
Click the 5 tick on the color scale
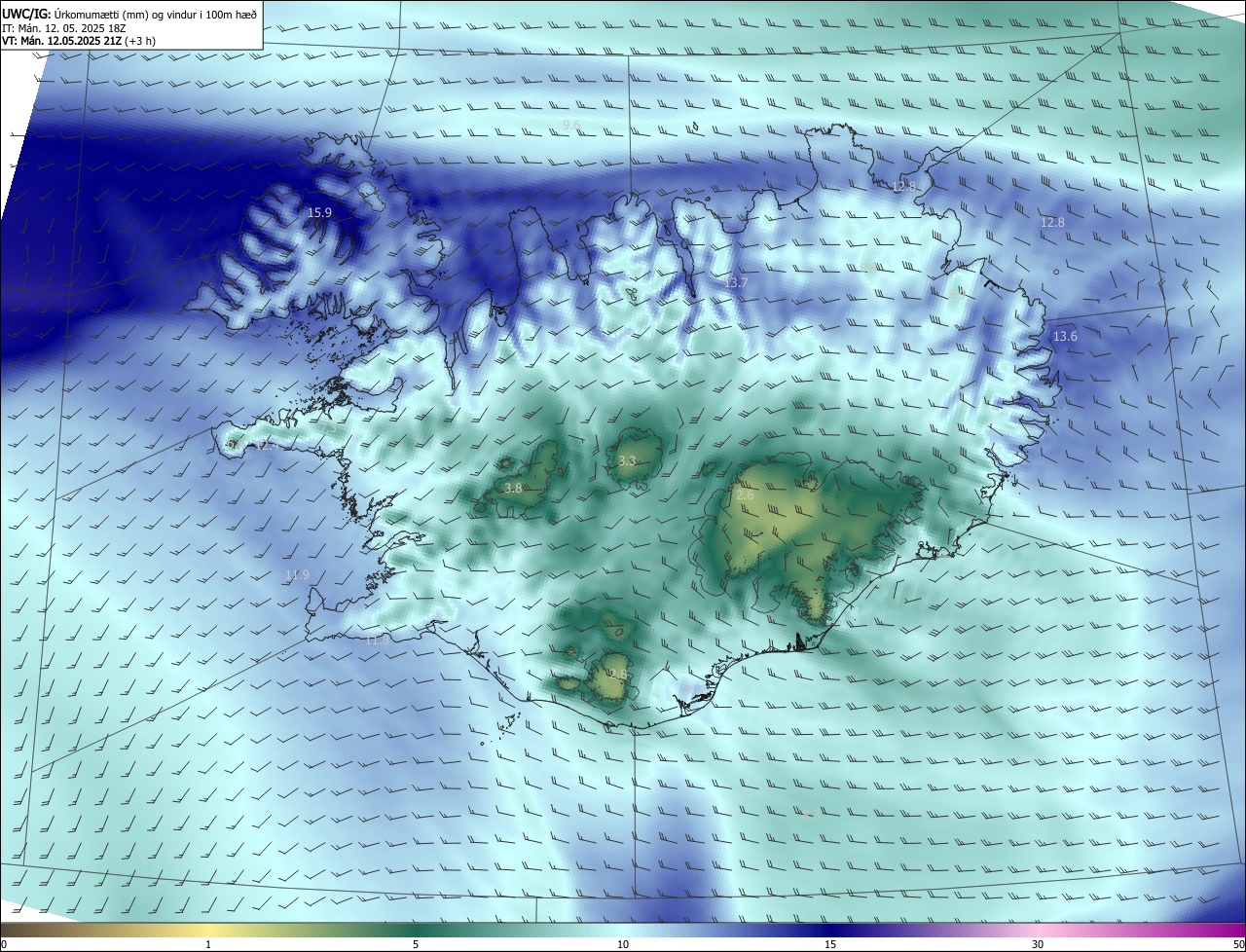pos(416,945)
